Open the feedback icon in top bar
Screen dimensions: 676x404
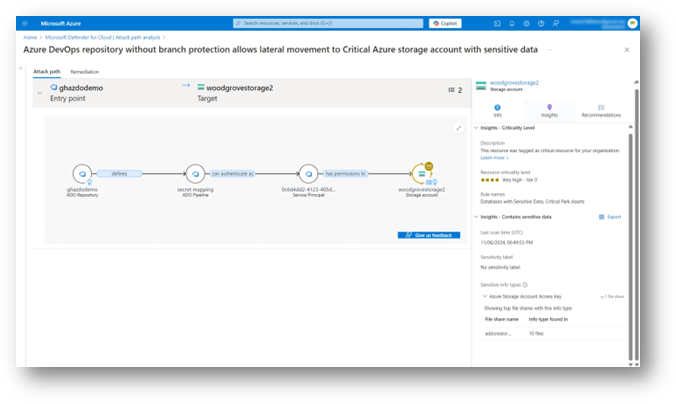(556, 23)
